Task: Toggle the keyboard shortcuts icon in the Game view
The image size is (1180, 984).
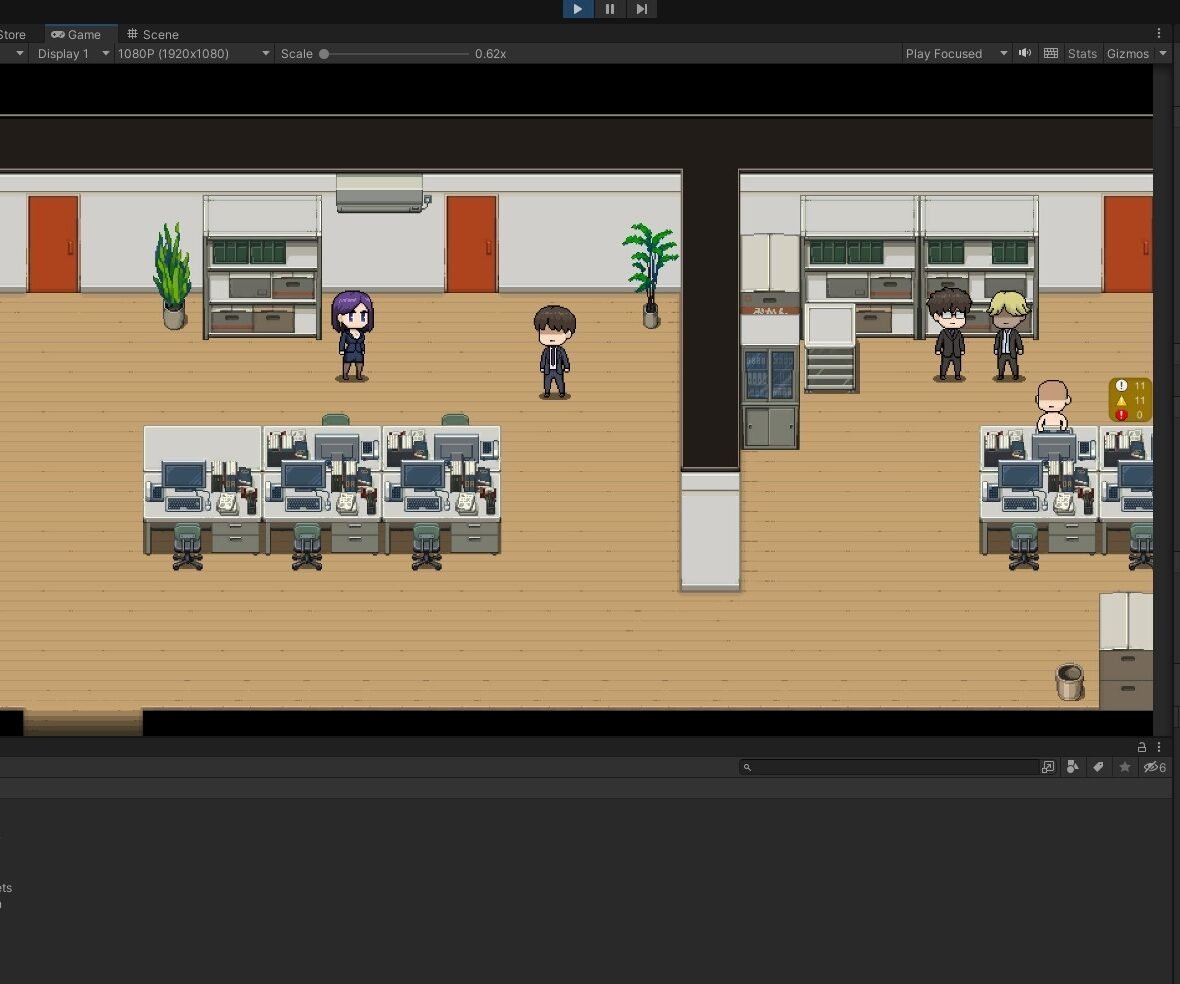Action: (x=1051, y=53)
